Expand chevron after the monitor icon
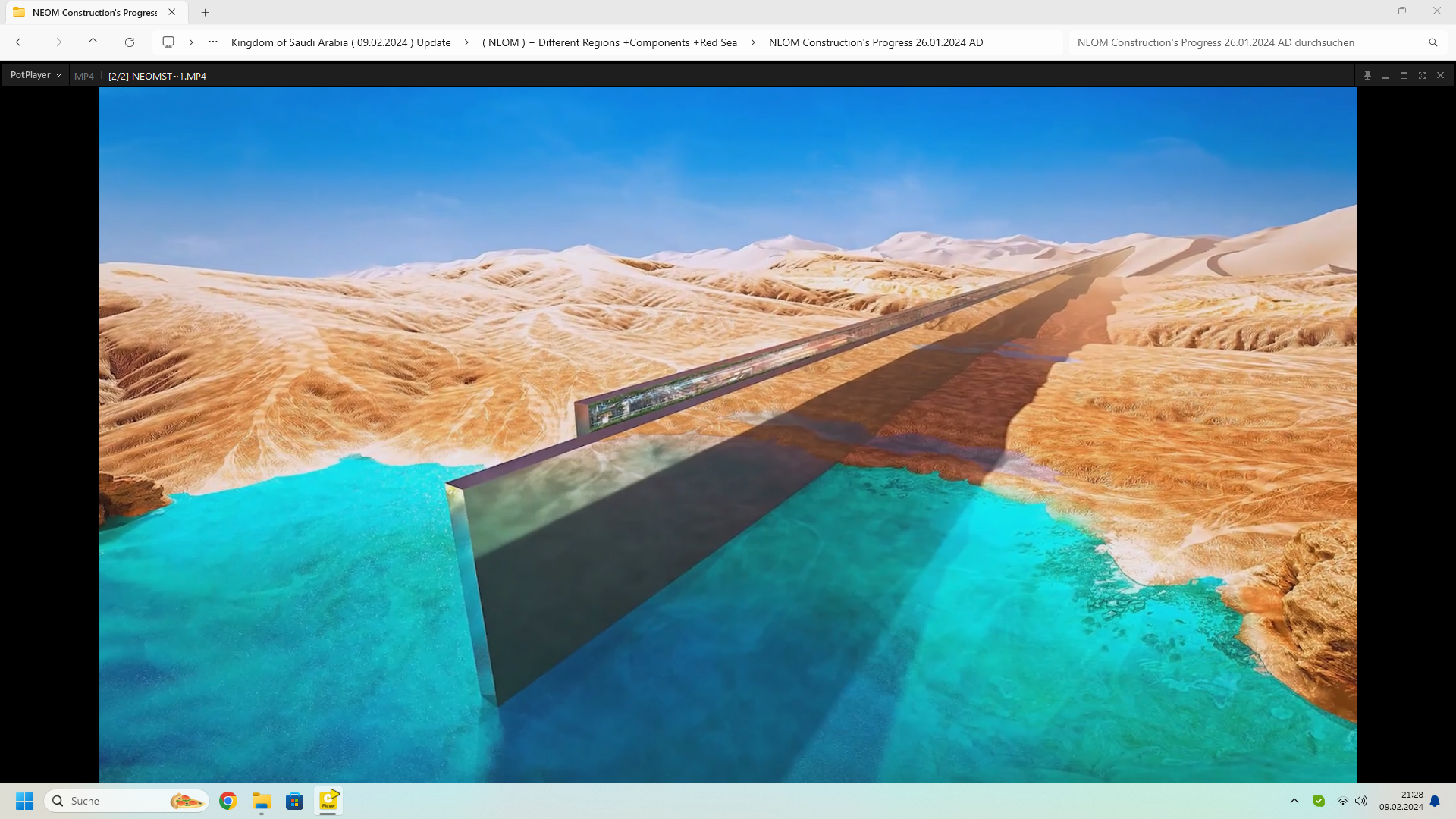 (x=191, y=42)
